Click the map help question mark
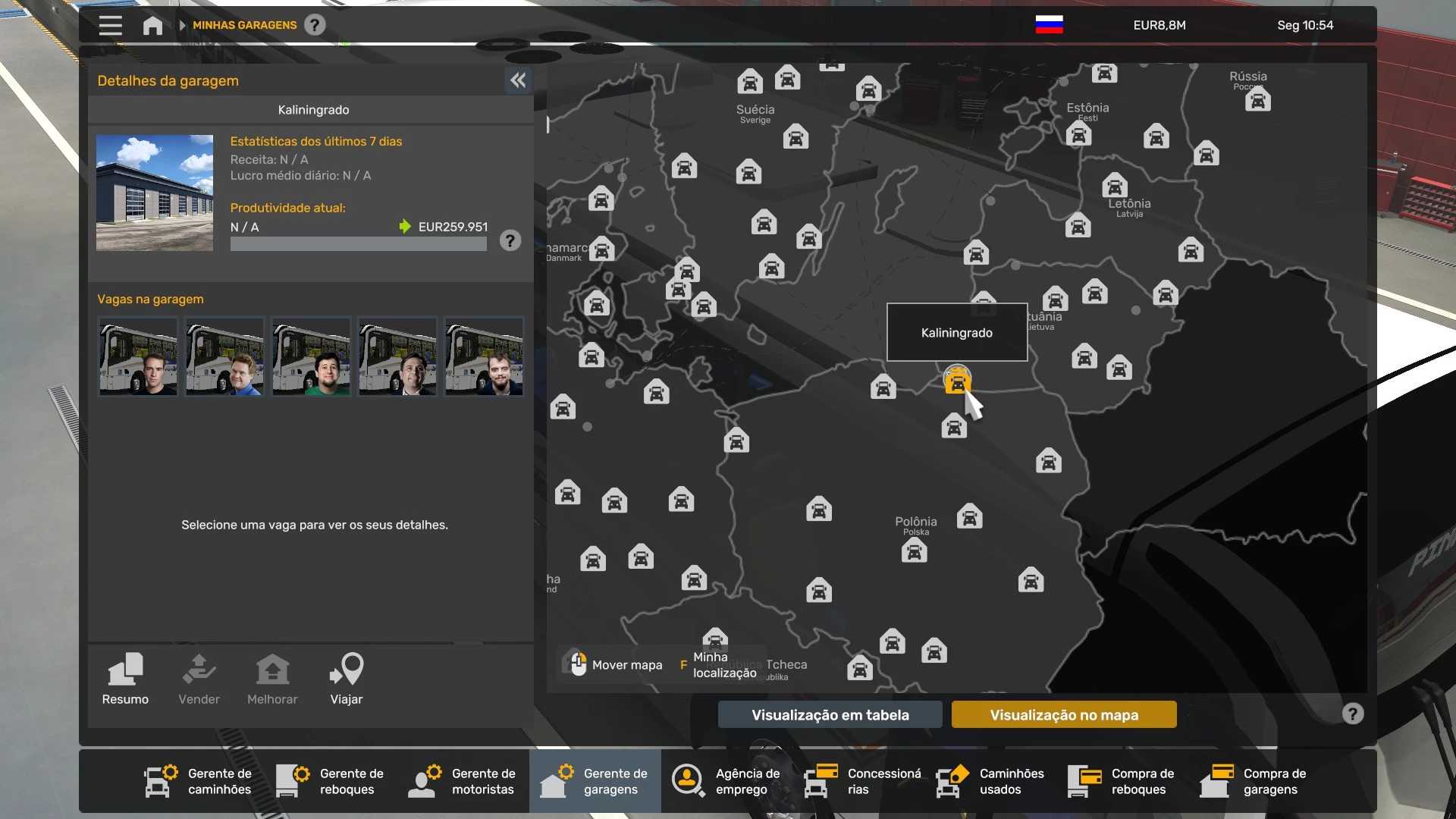Viewport: 1456px width, 819px height. coord(1352,714)
